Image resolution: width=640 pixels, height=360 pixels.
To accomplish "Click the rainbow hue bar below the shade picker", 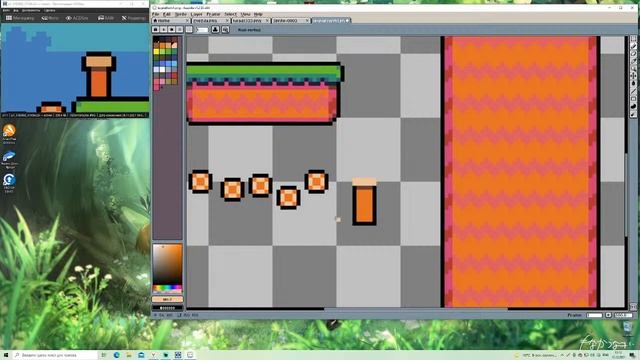I will (167, 288).
